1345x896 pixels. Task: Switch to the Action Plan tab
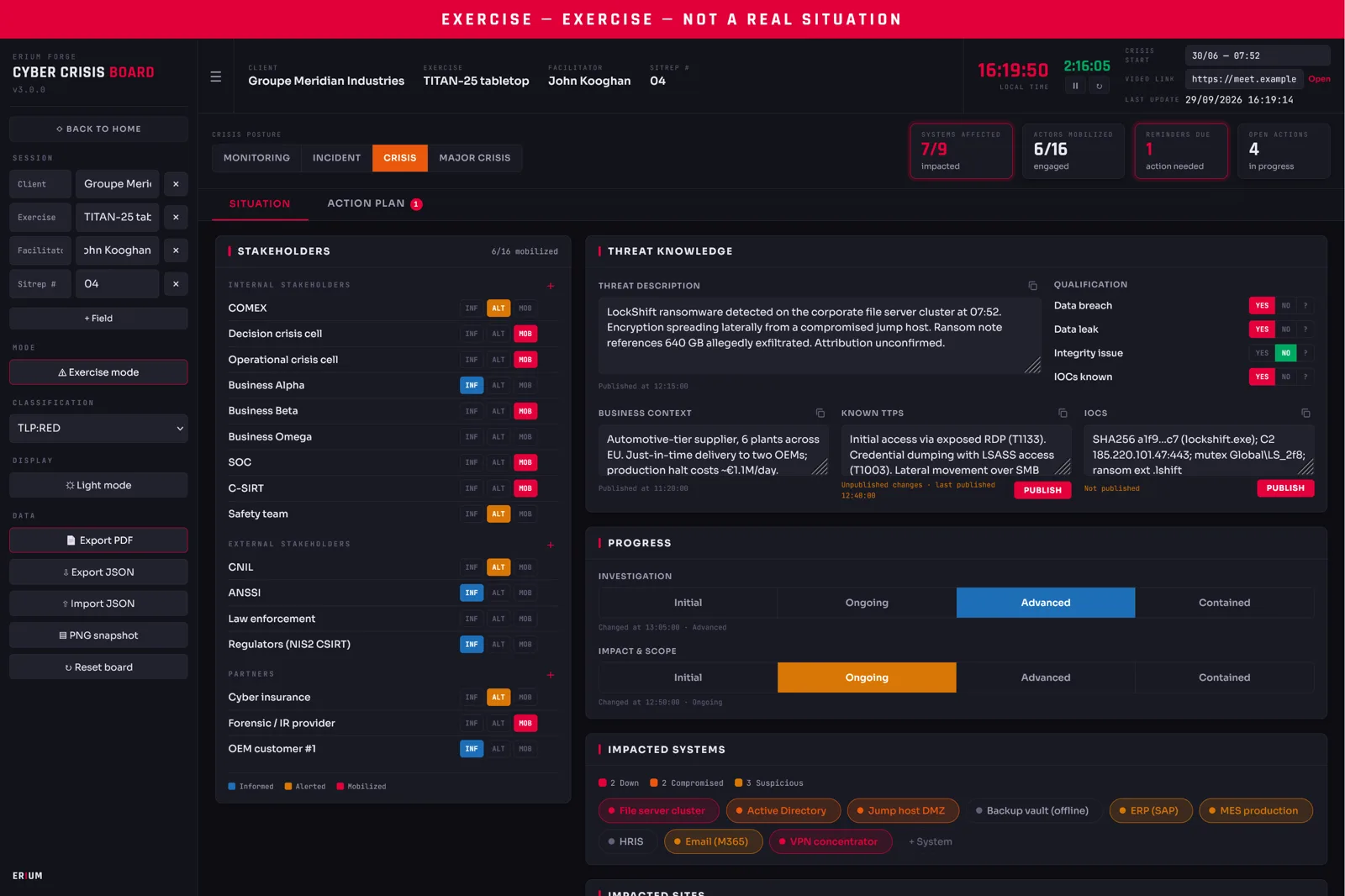point(374,203)
